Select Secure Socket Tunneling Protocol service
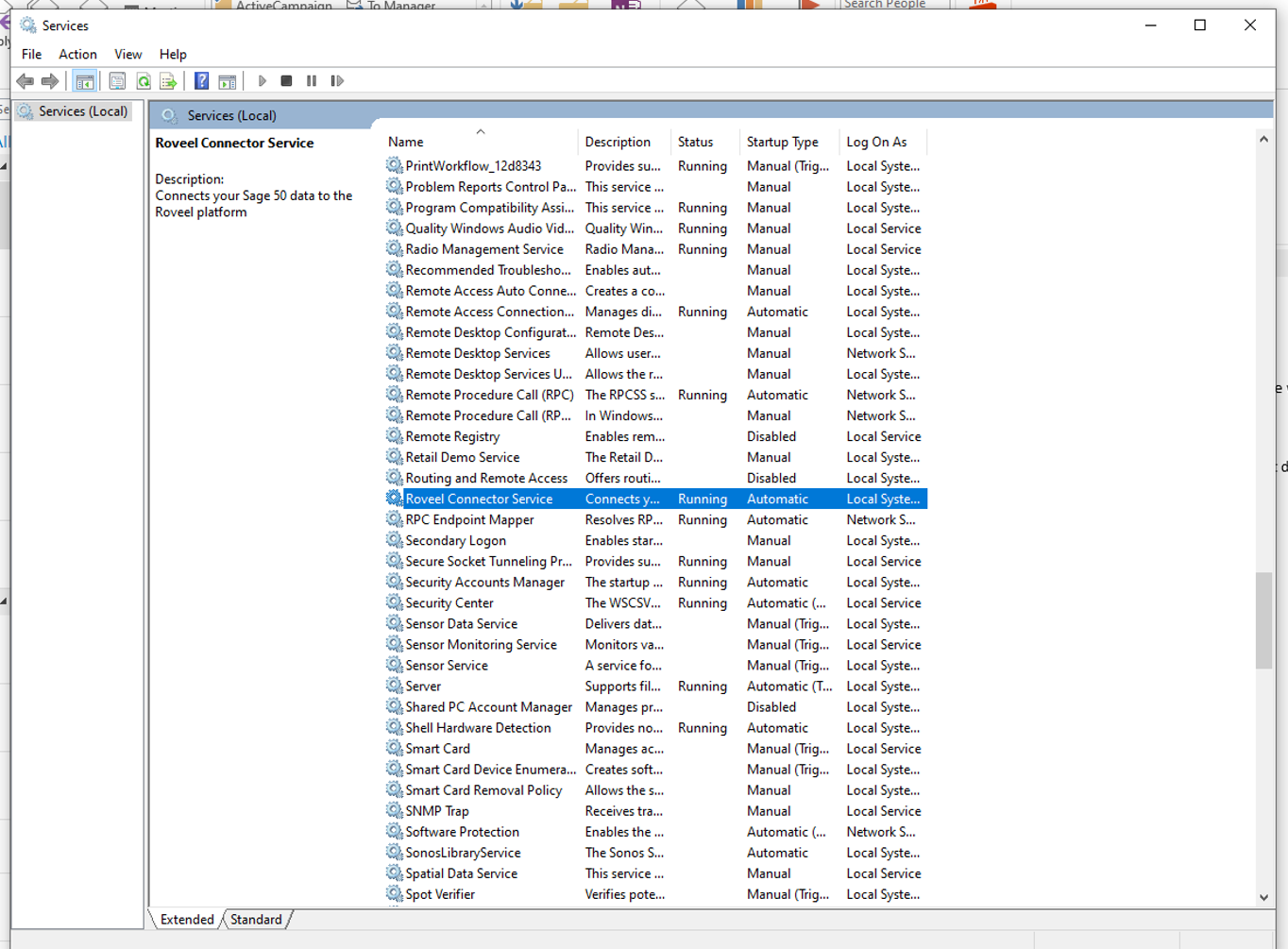Viewport: 1288px width, 949px height. click(x=656, y=561)
